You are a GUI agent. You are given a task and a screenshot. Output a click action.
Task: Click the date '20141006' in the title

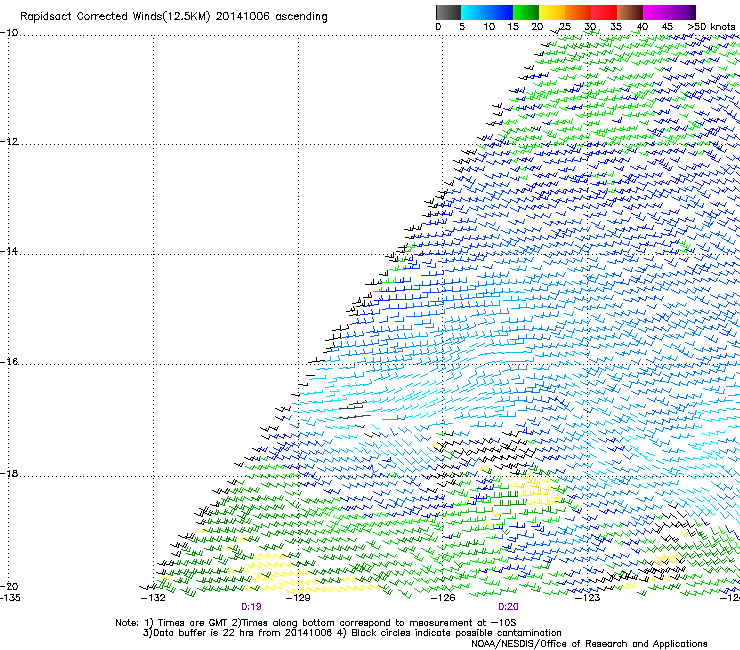pyautogui.click(x=242, y=17)
